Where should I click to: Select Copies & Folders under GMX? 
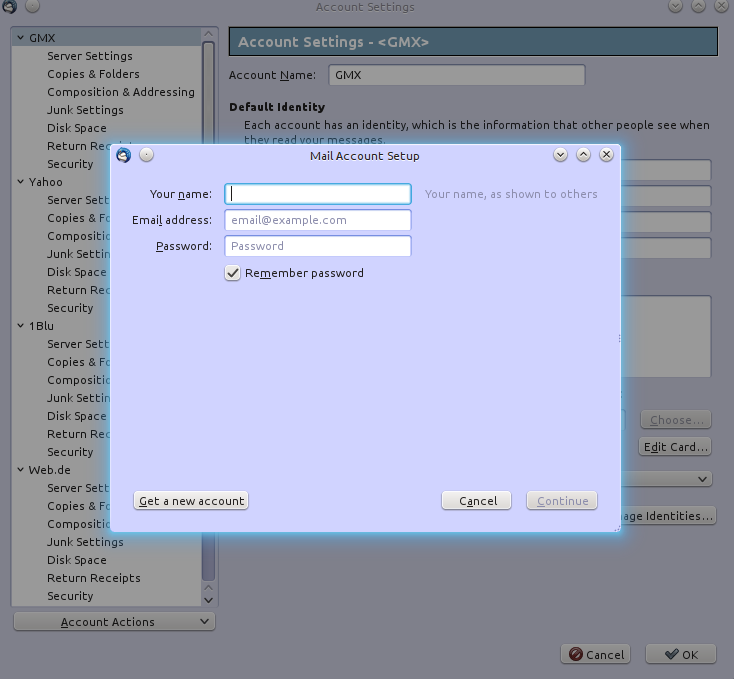pos(93,74)
